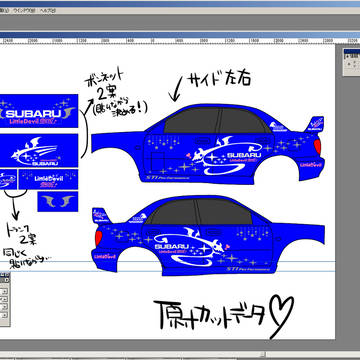Click the fourth arrow button in the small left palette
The image size is (360, 360).
[x=5, y=314]
